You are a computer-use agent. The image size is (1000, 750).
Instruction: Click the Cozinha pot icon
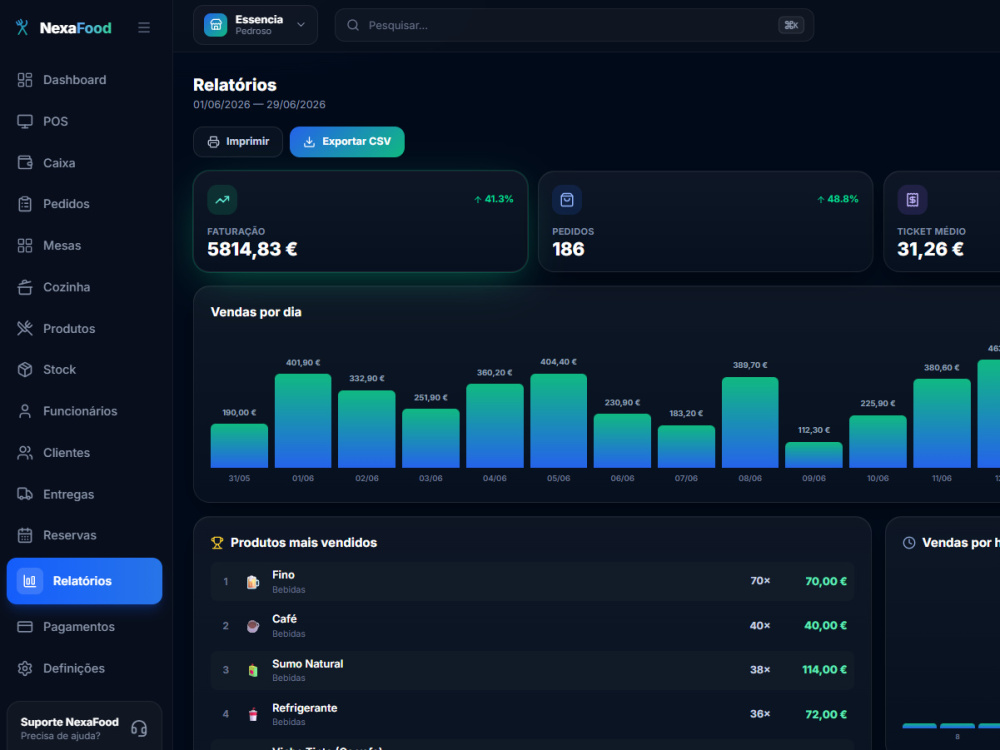point(25,287)
